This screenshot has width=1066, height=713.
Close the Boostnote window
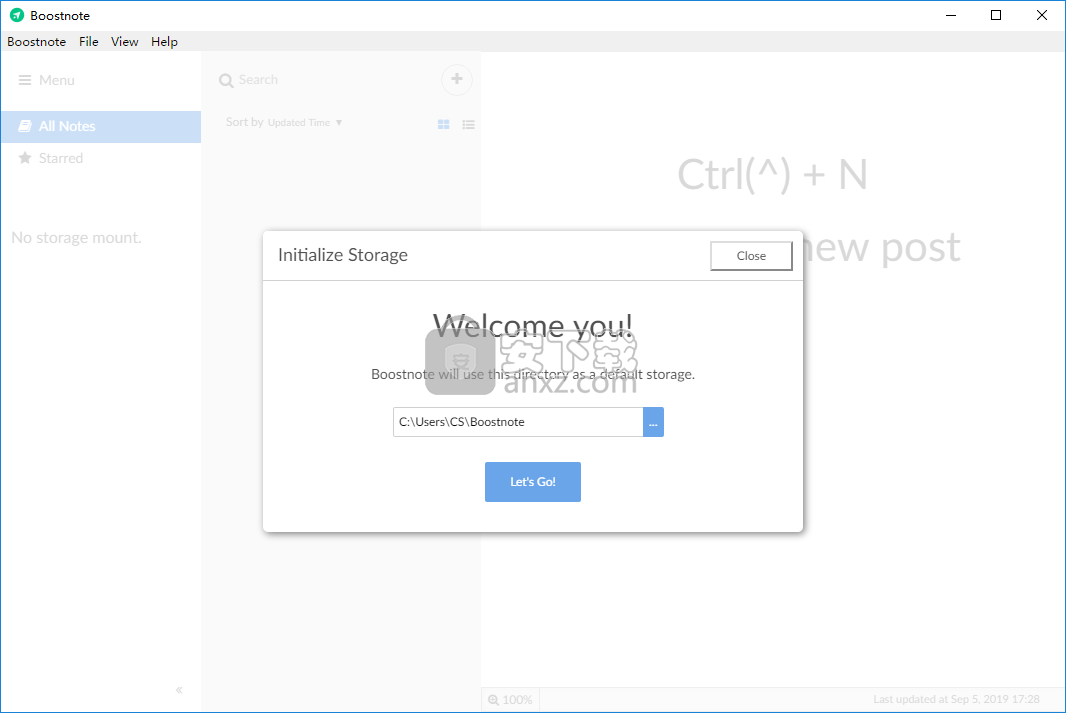[1042, 15]
